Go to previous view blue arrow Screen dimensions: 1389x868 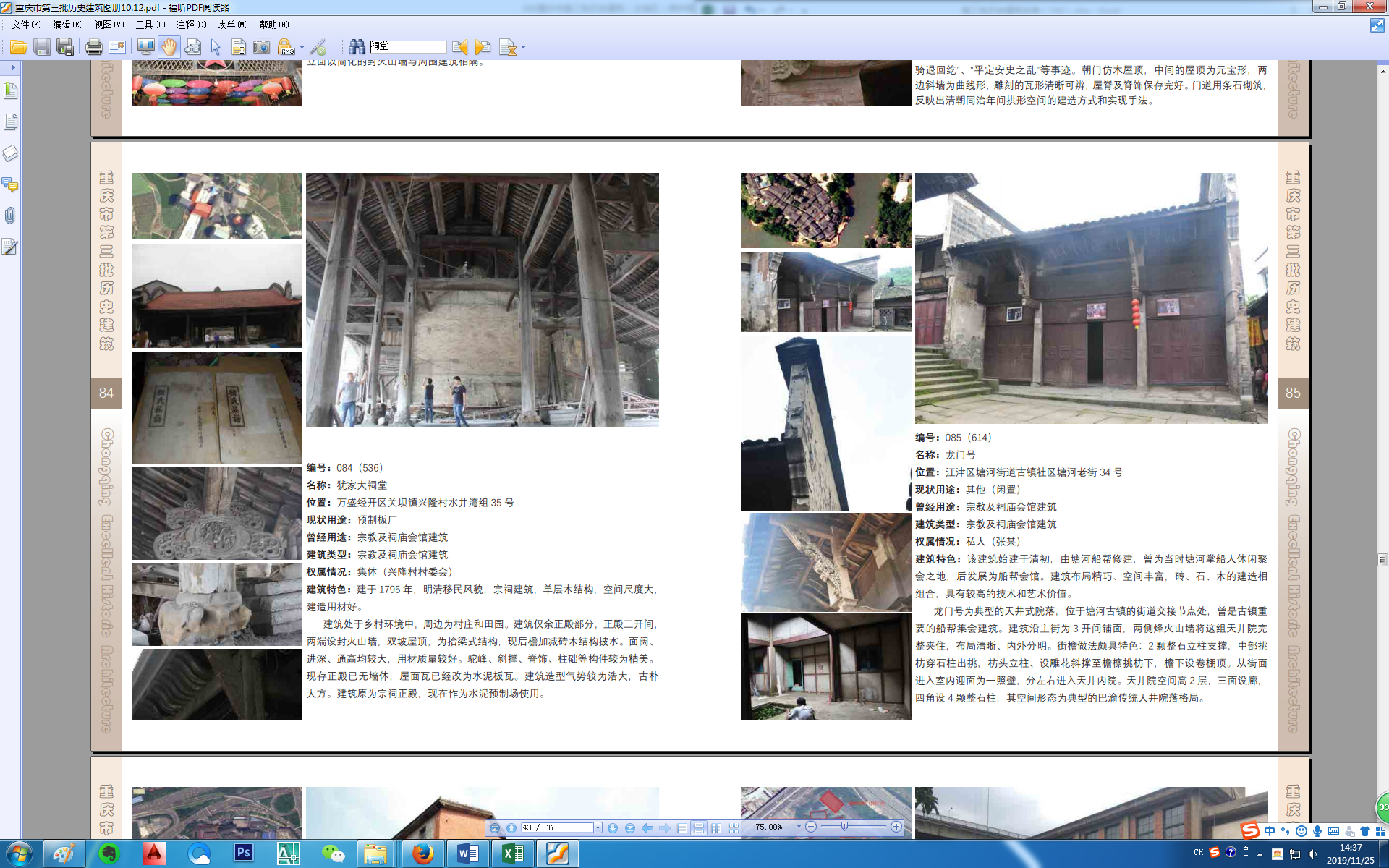pos(647,827)
